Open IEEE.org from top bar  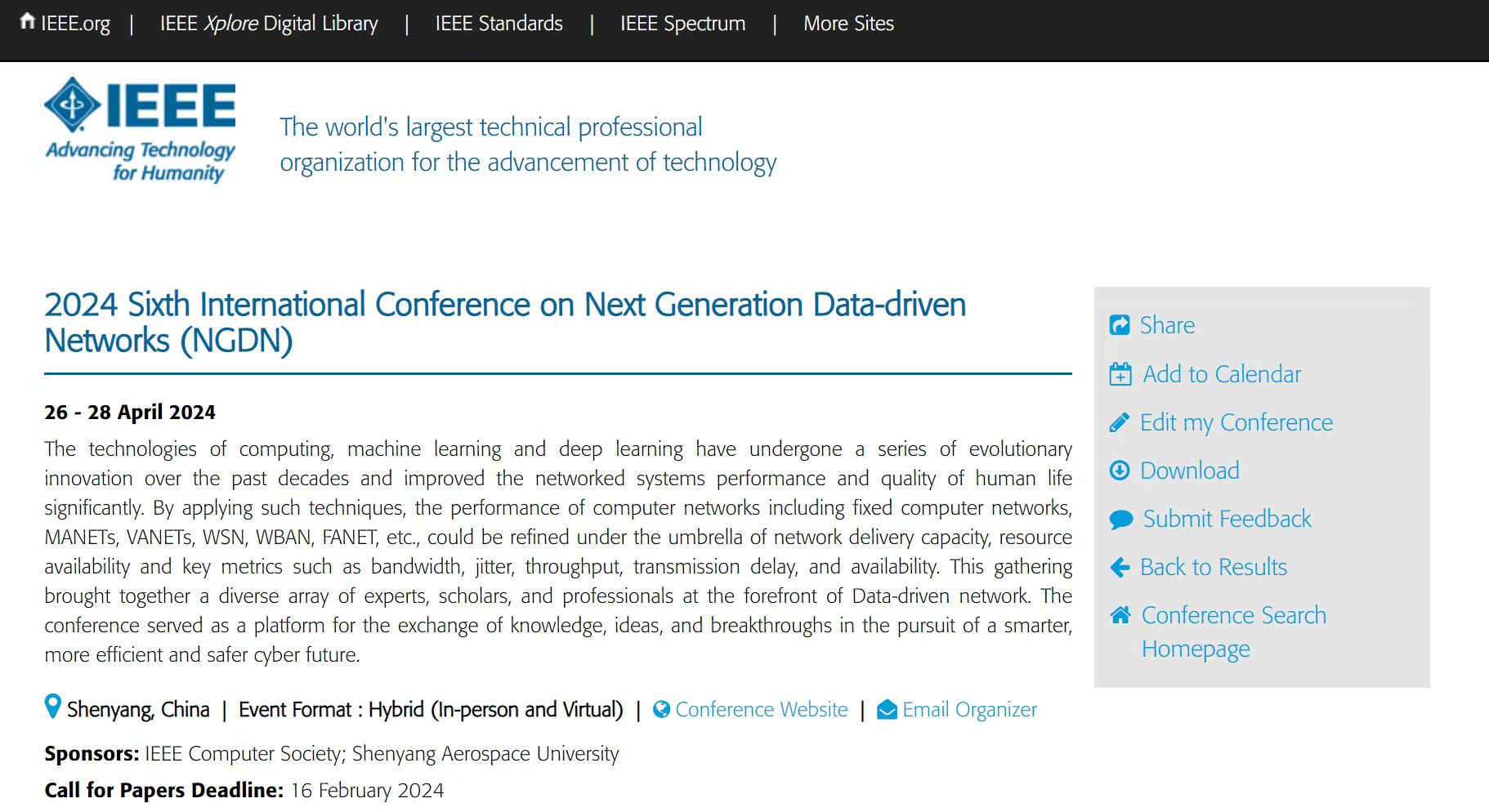[x=65, y=23]
